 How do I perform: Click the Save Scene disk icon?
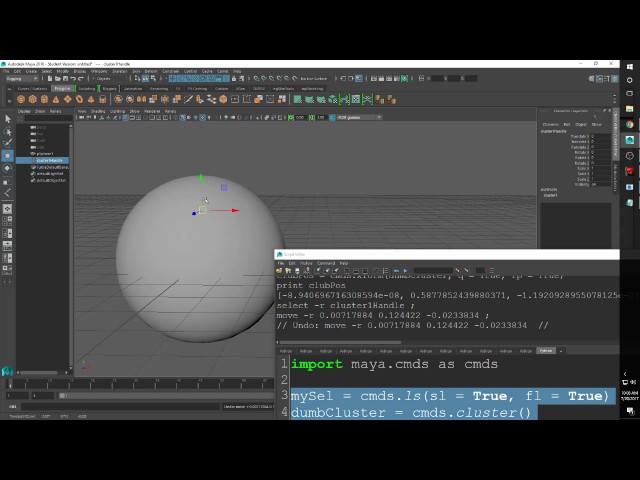65,78
